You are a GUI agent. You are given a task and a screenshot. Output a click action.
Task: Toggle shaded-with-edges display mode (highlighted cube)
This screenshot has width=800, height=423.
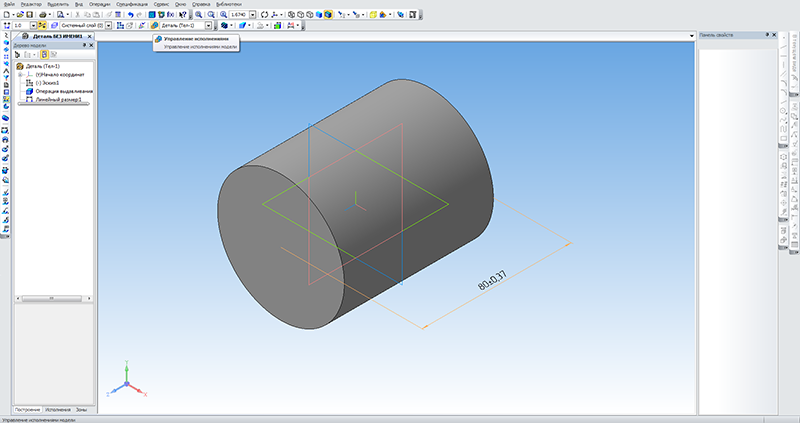pos(328,15)
